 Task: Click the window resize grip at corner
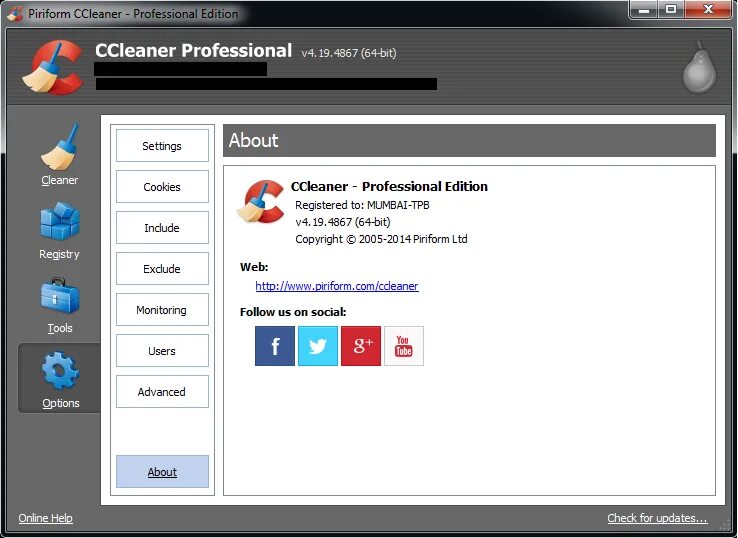pyautogui.click(x=725, y=525)
